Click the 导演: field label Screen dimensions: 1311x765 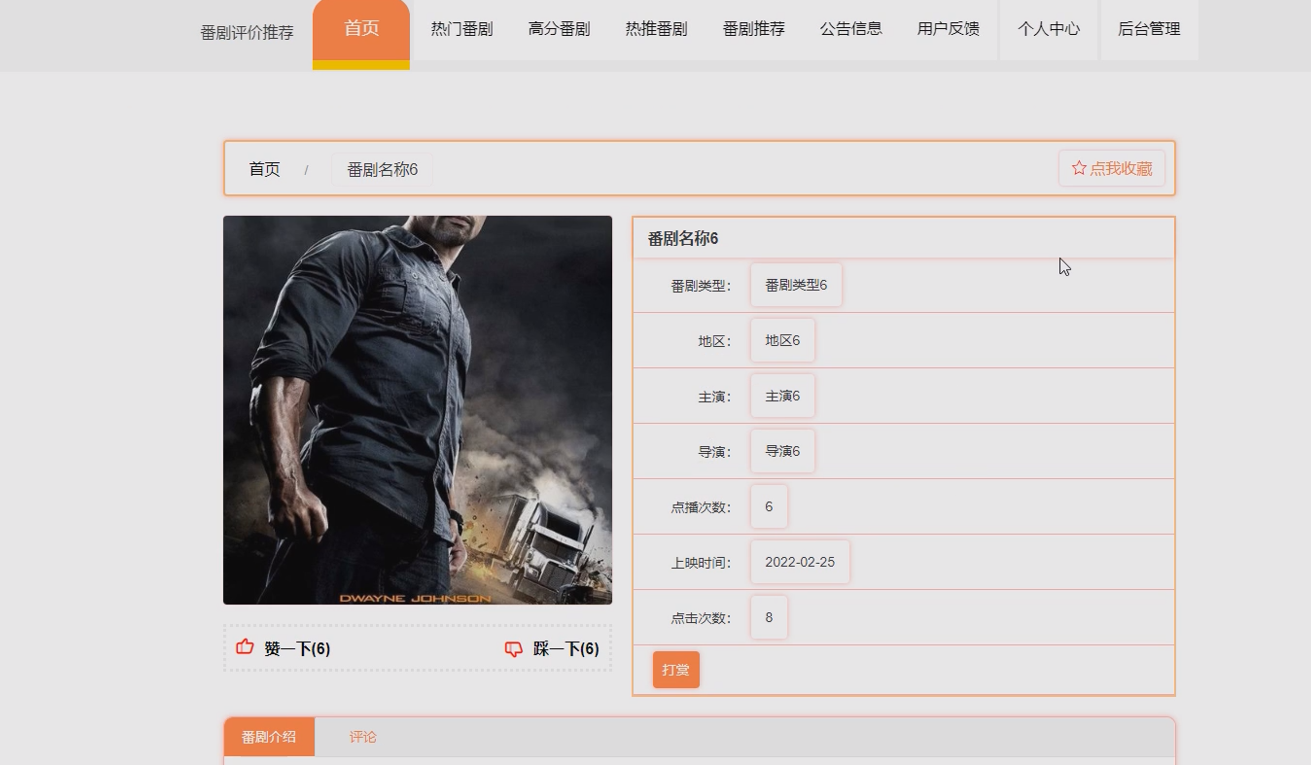715,452
